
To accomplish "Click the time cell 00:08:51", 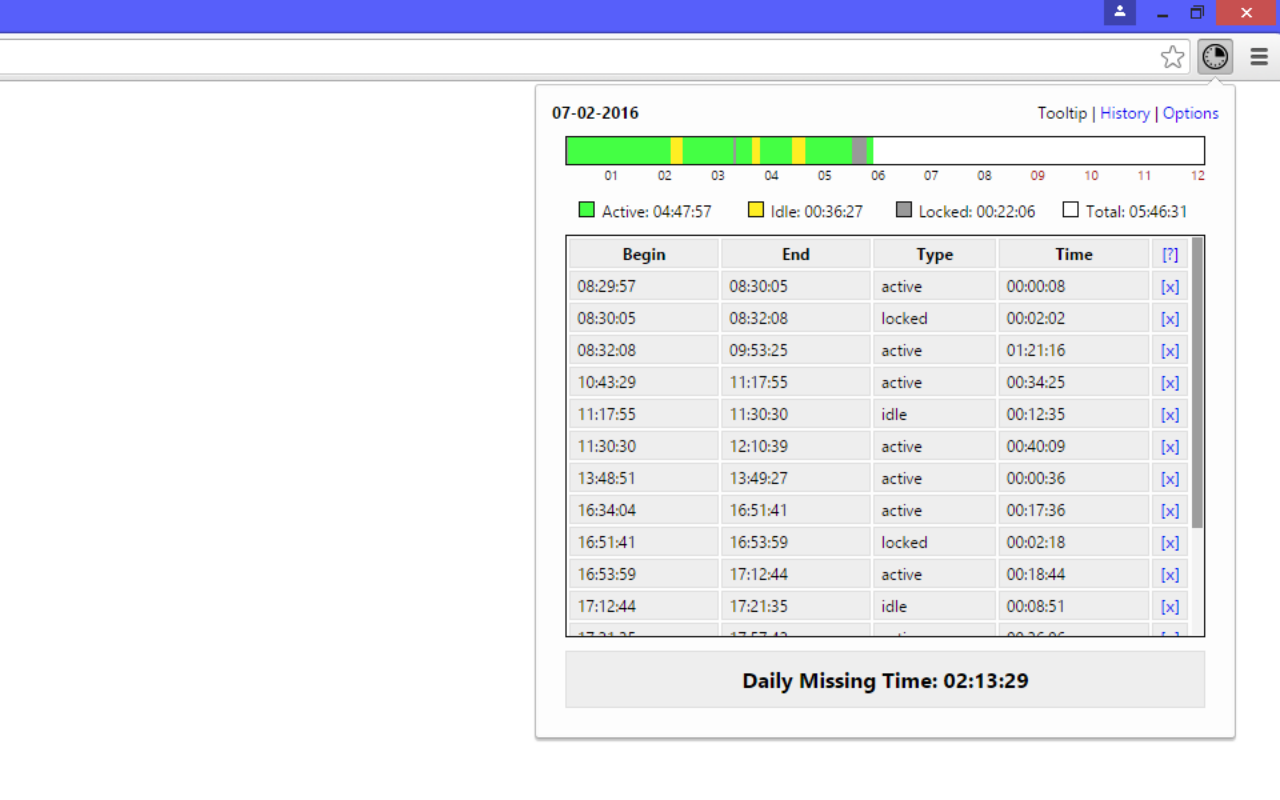I will (x=1074, y=606).
